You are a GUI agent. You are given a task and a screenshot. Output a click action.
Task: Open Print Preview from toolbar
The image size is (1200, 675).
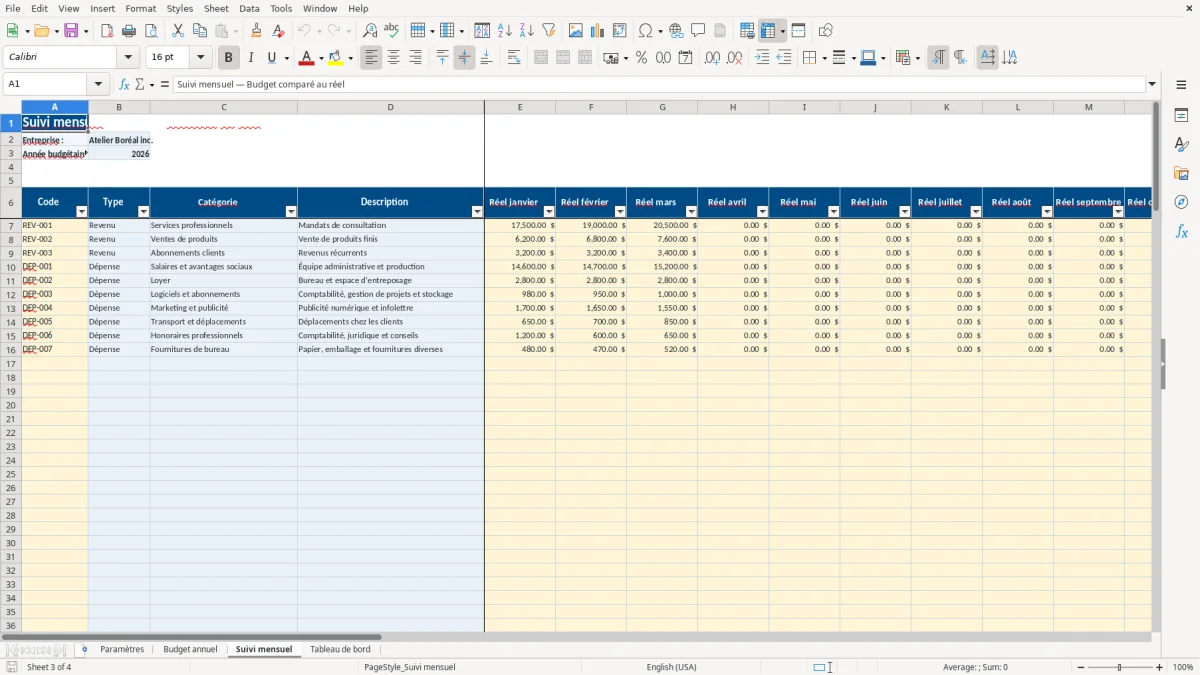(151, 31)
